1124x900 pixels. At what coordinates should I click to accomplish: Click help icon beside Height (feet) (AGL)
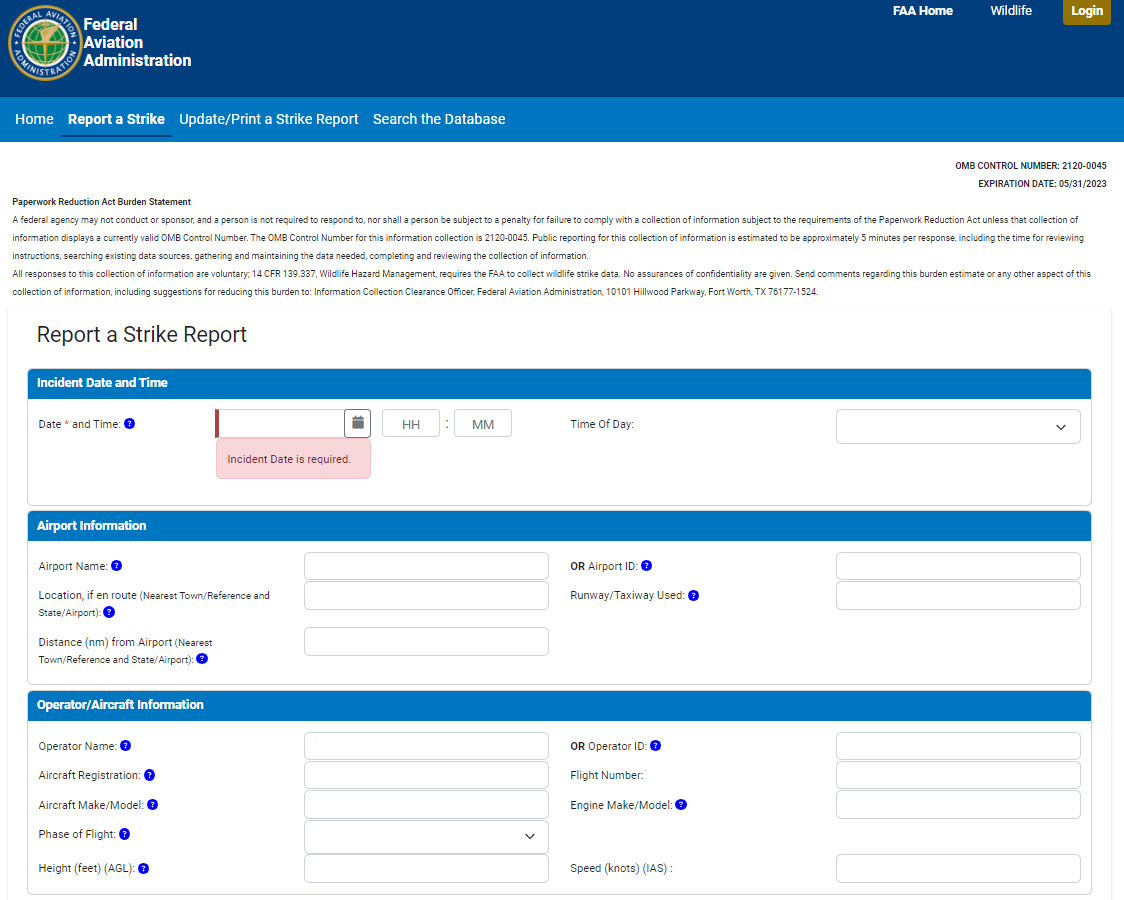pyautogui.click(x=144, y=869)
